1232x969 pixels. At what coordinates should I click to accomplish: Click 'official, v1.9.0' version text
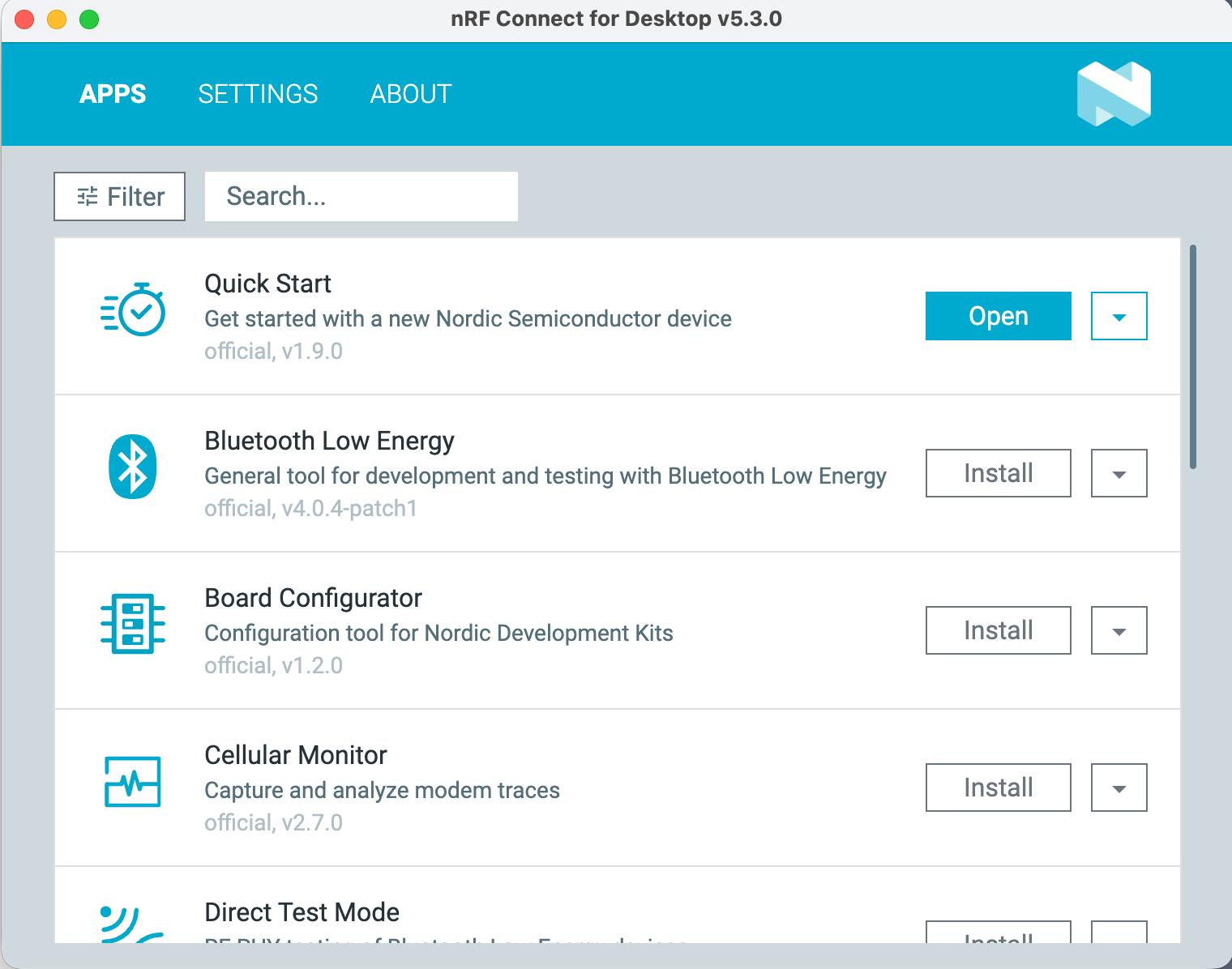tap(273, 351)
